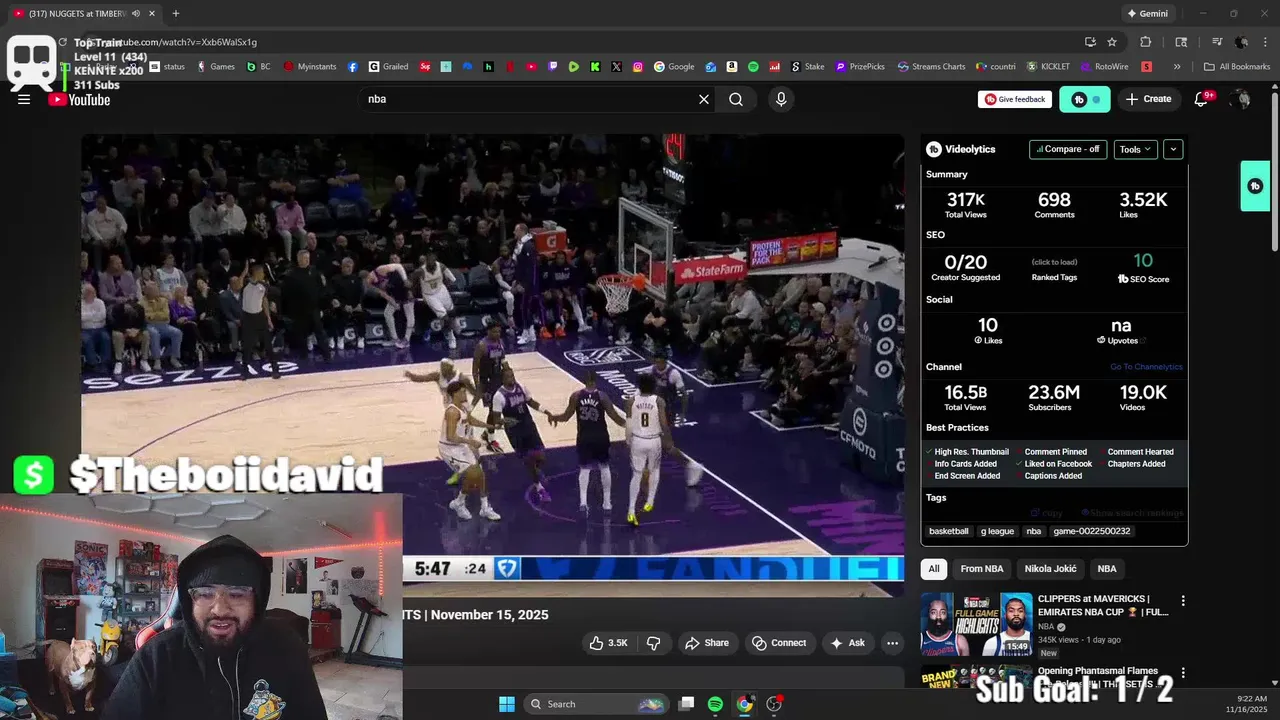Open the Share dialog

tap(707, 643)
